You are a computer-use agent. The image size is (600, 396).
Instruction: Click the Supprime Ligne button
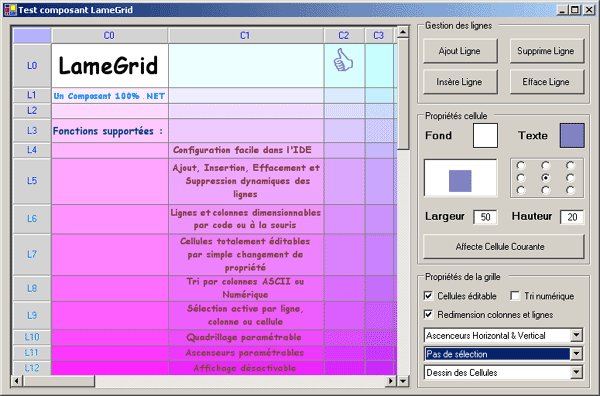[x=546, y=51]
